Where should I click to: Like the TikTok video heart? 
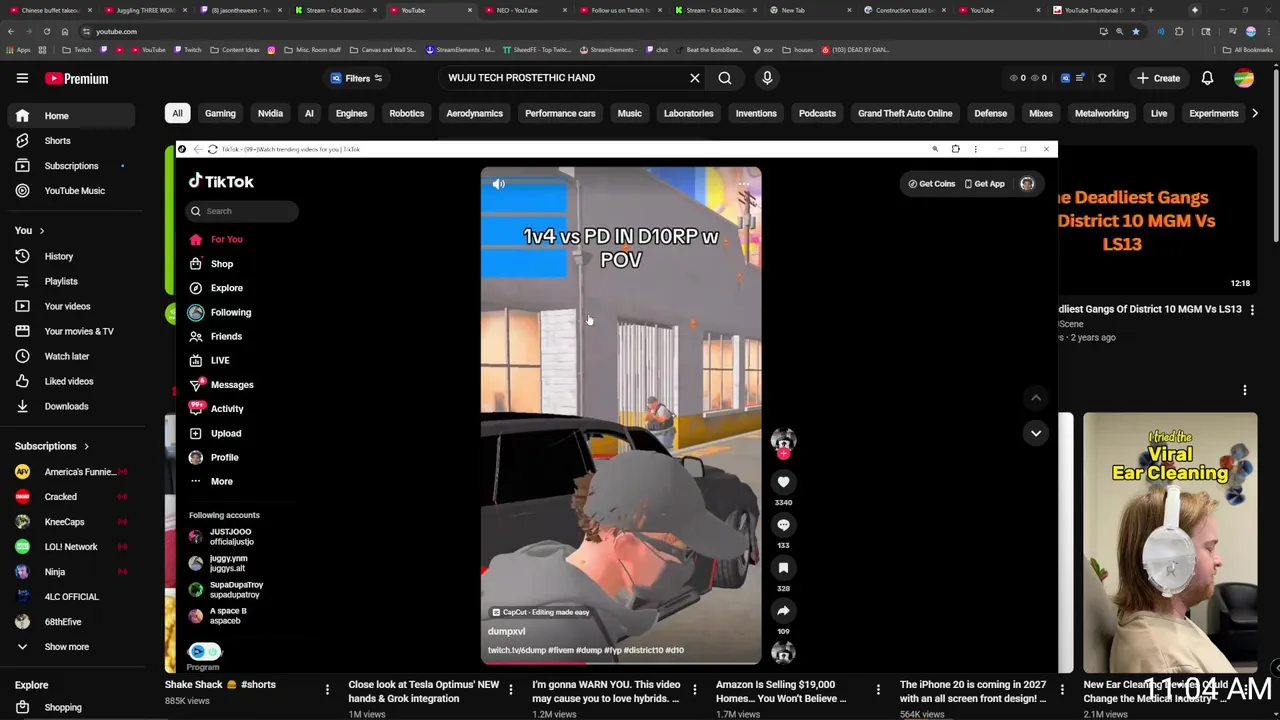tap(783, 482)
